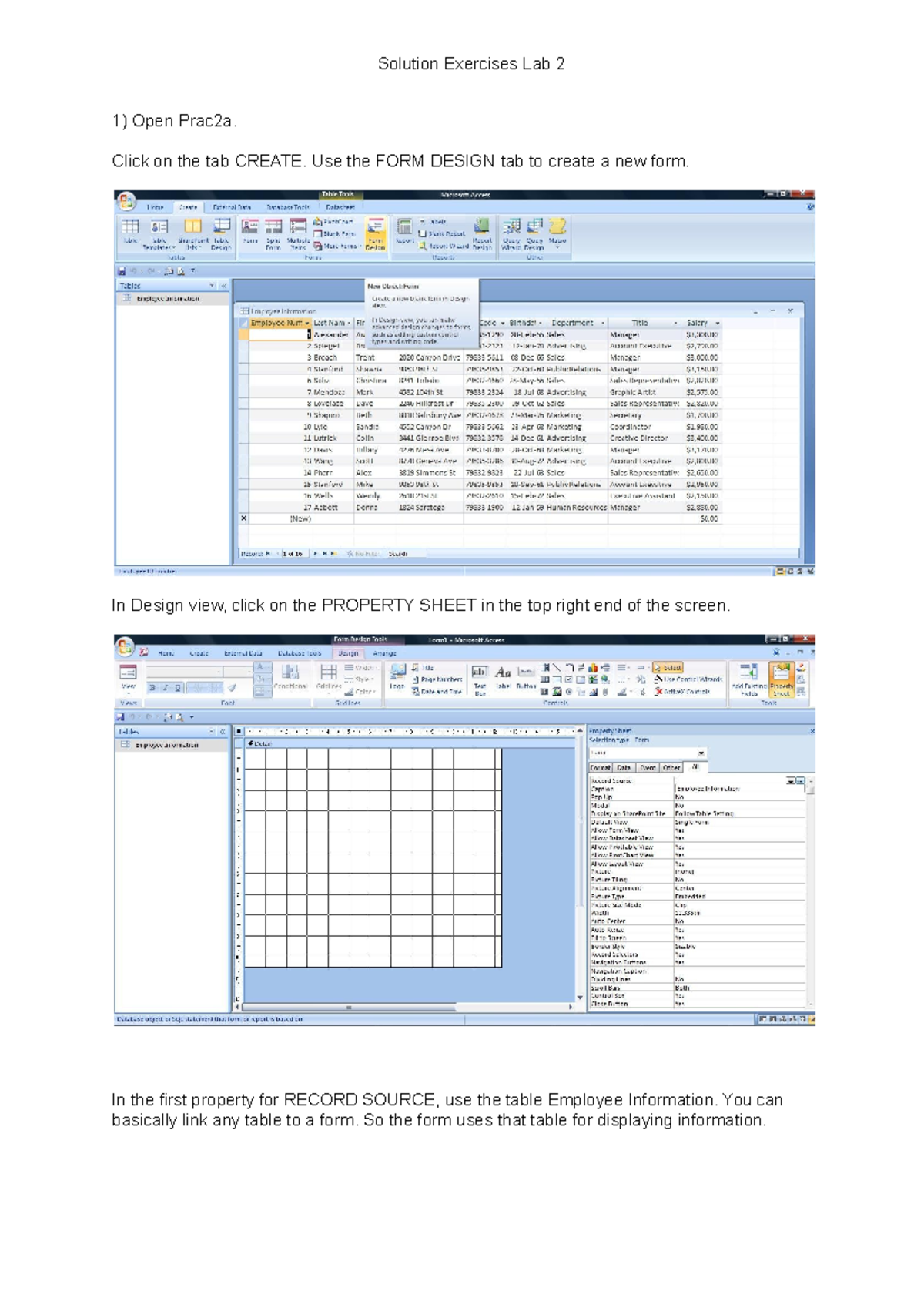Click Query Design icon in Other group

tap(534, 234)
